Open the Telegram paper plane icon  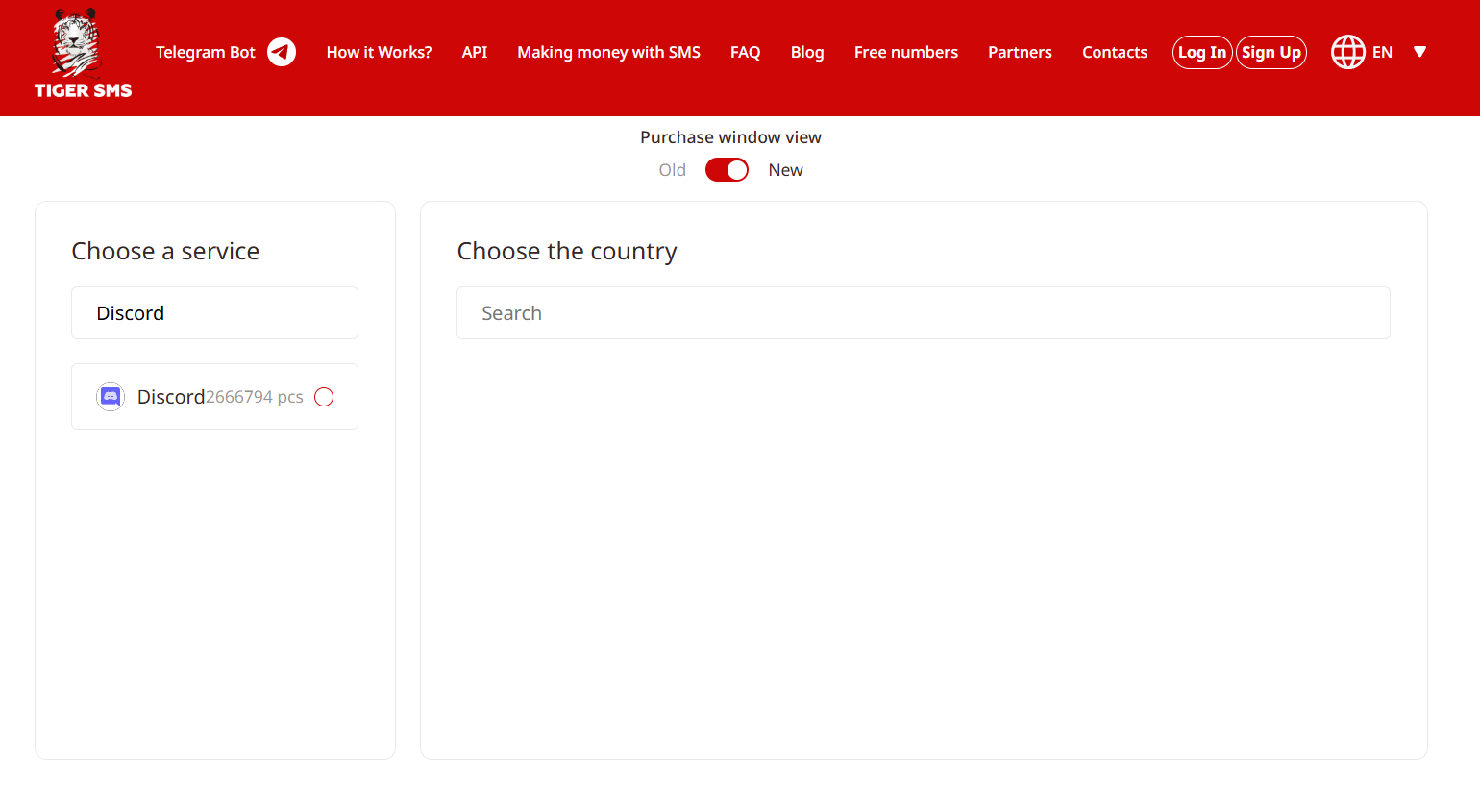tap(282, 52)
